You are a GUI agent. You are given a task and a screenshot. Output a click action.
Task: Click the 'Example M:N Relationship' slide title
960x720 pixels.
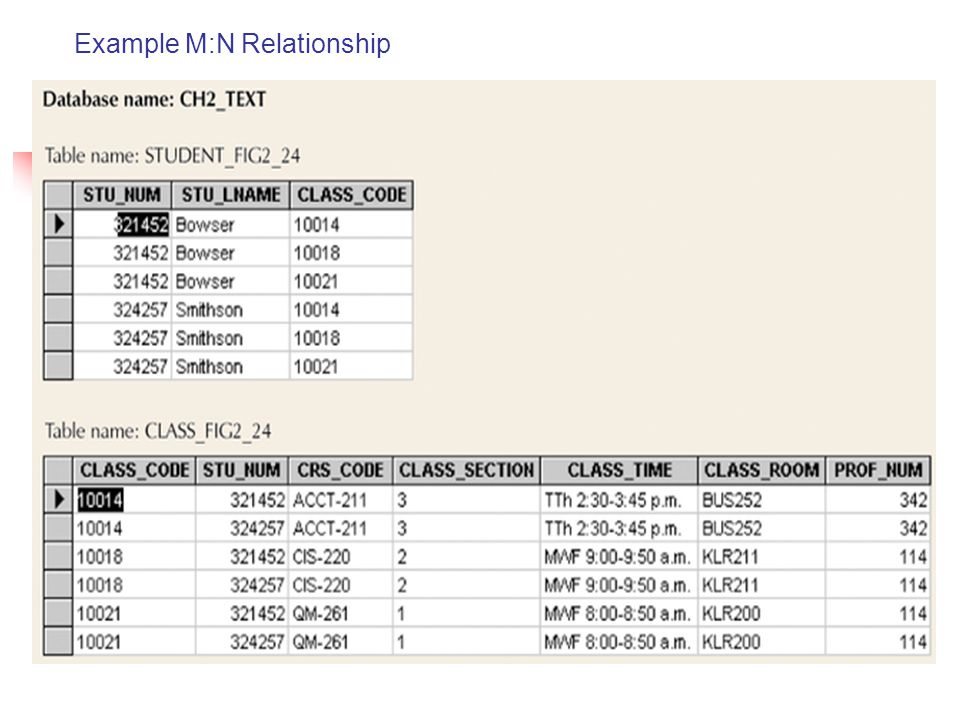click(x=232, y=44)
